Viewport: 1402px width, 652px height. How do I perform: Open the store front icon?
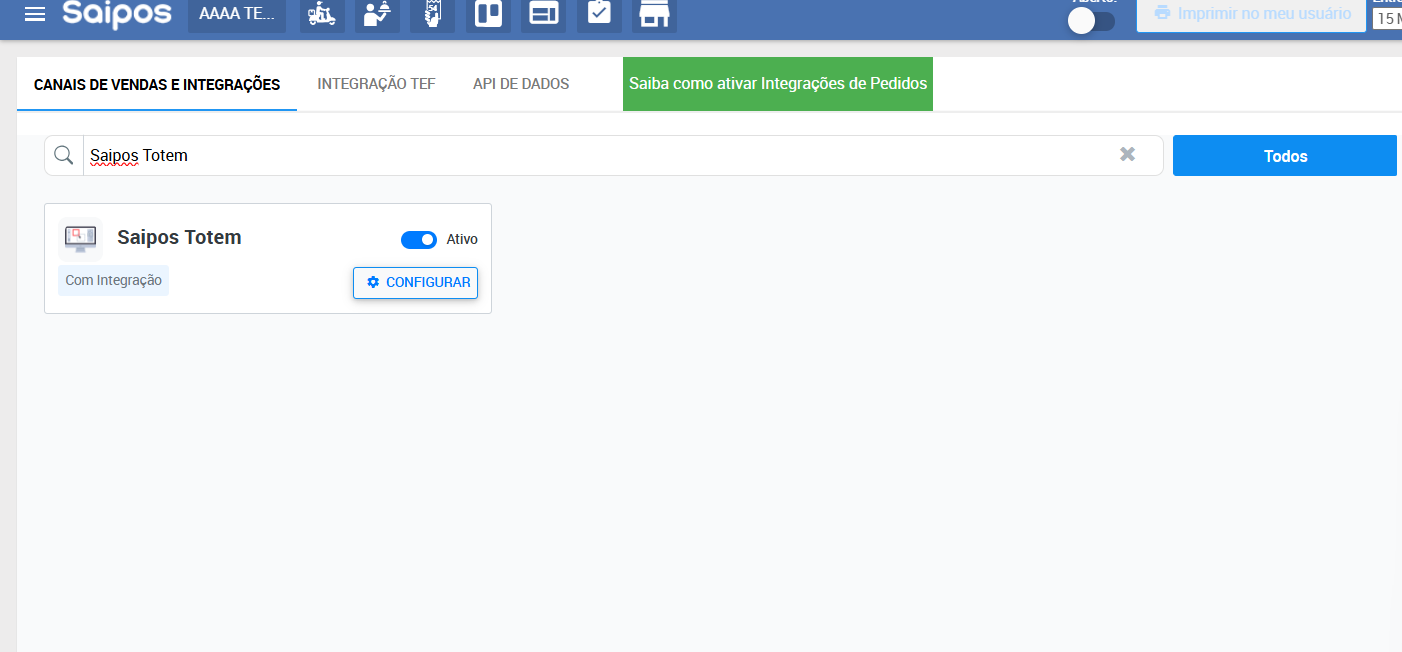click(x=654, y=15)
